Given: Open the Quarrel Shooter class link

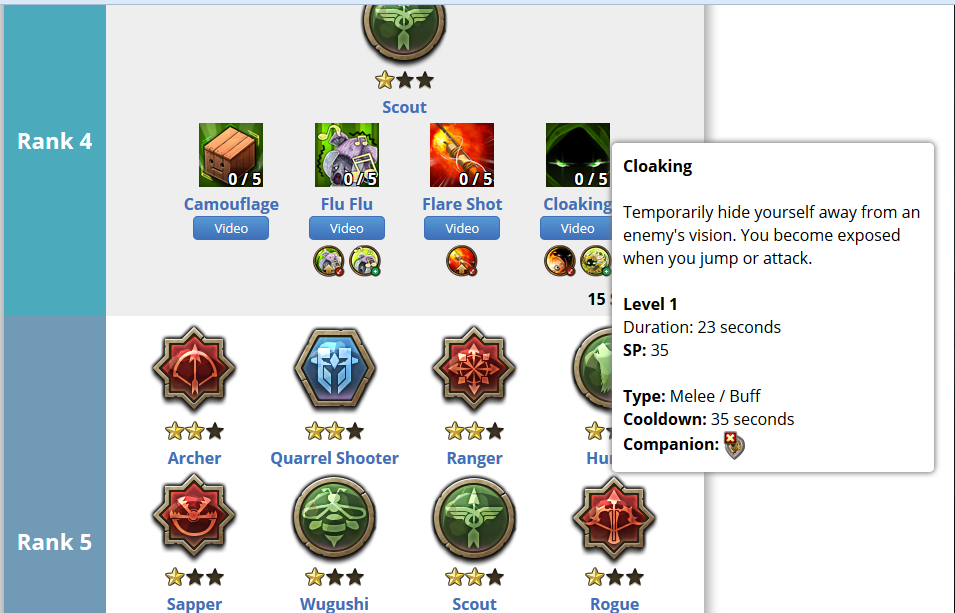Looking at the screenshot, I should (334, 458).
